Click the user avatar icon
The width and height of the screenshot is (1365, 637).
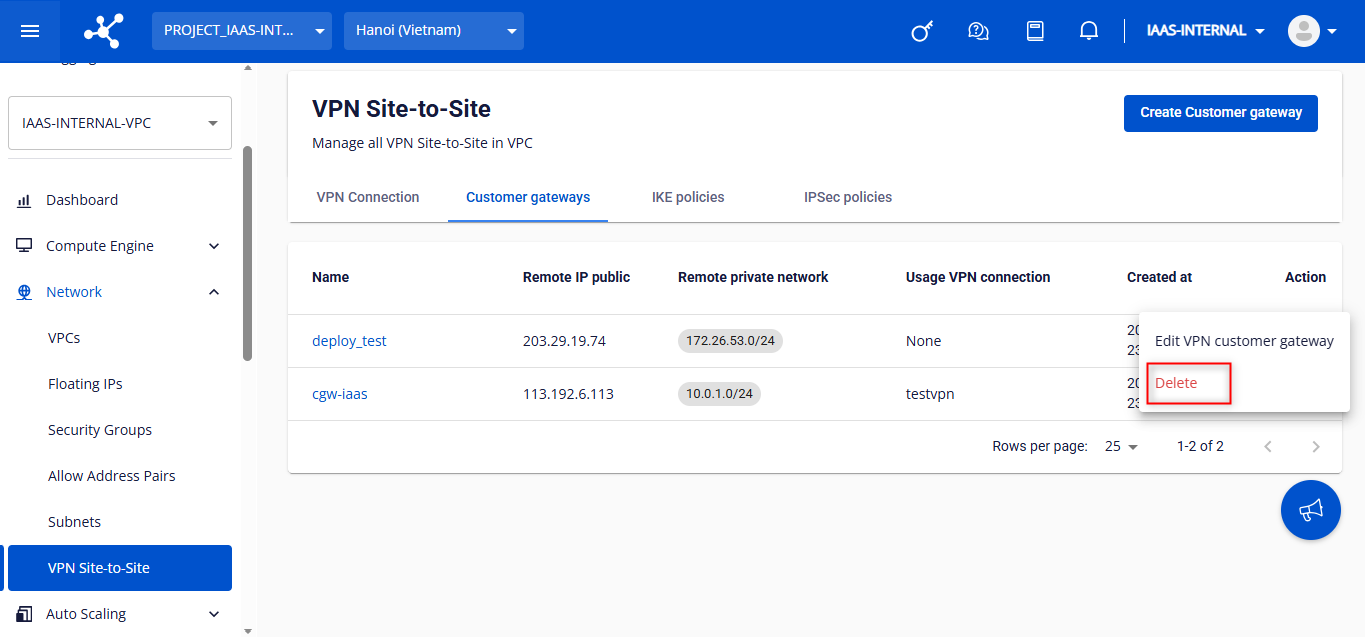click(1304, 31)
